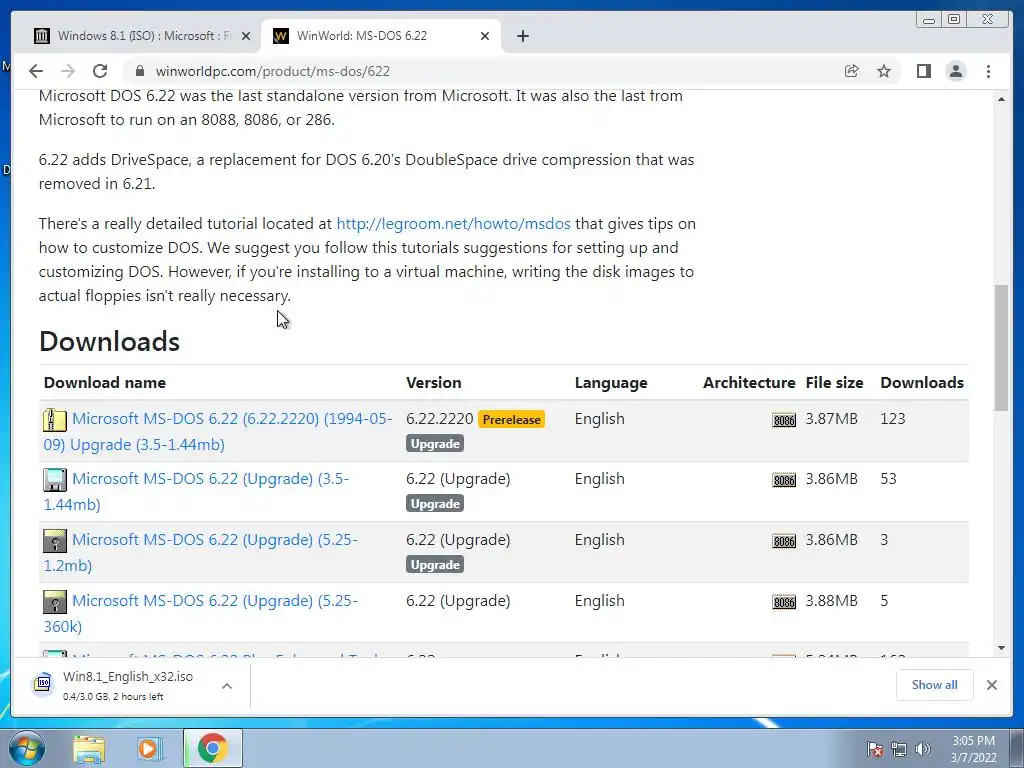Click the vertical scrollbar thumb
This screenshot has width=1024, height=768.
click(1001, 347)
